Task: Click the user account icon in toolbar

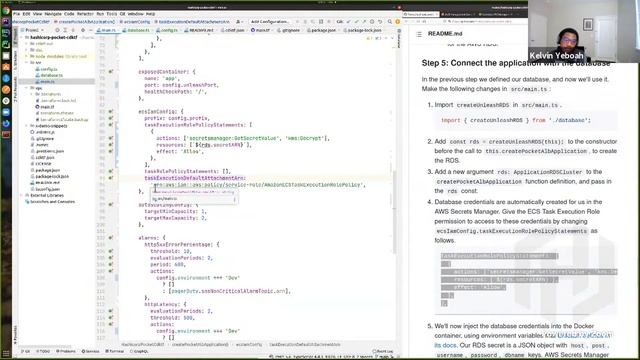Action: [x=239, y=22]
